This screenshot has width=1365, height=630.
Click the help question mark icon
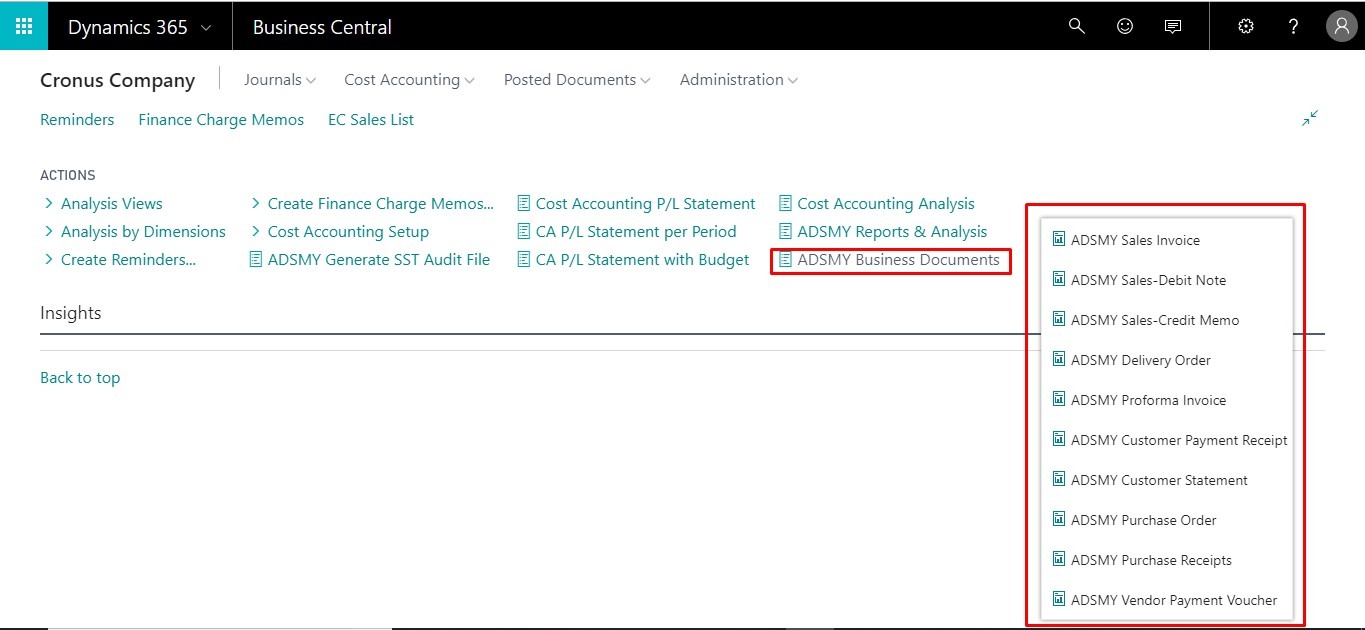1294,27
